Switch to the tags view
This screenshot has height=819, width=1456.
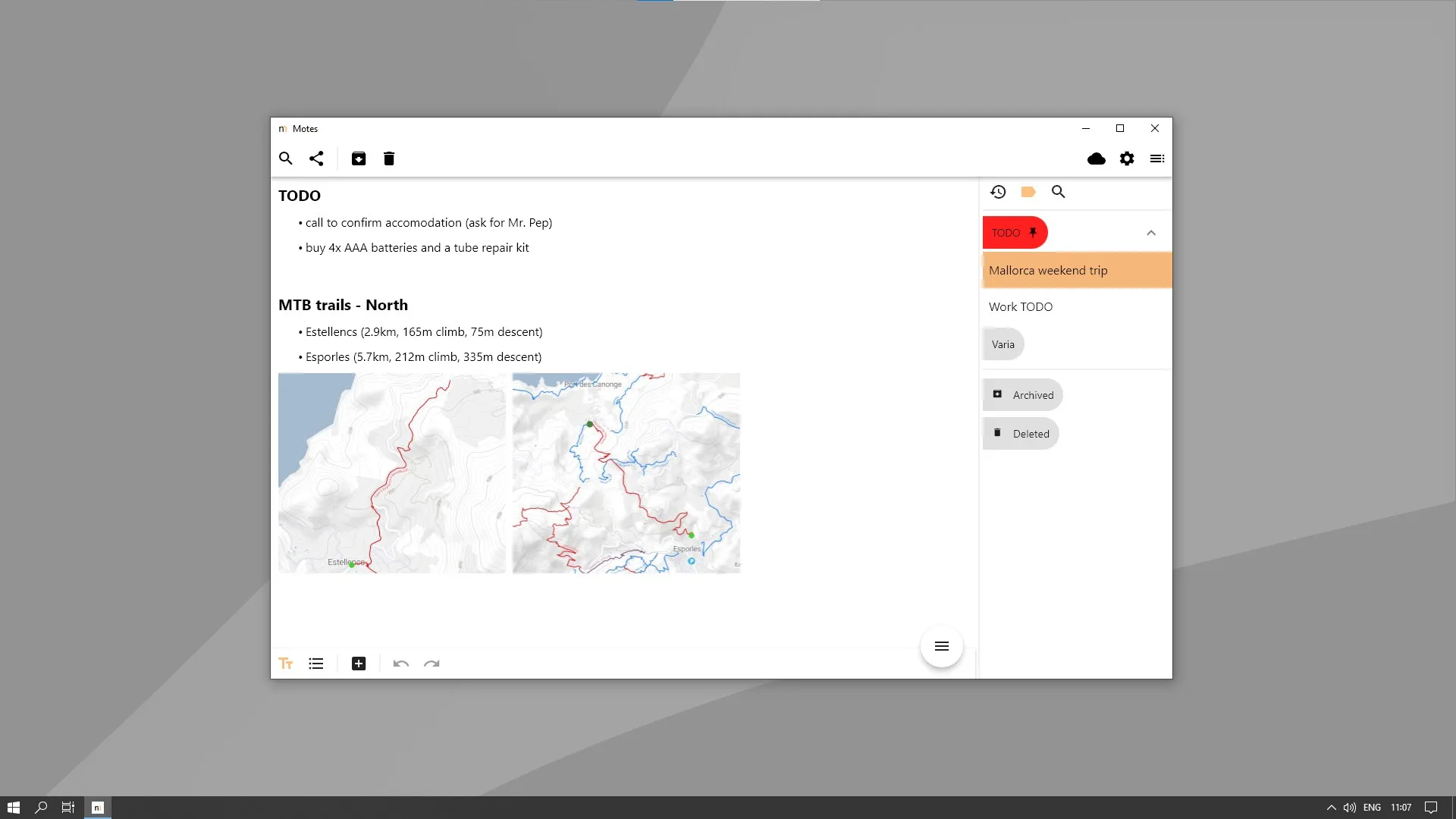click(x=1028, y=192)
